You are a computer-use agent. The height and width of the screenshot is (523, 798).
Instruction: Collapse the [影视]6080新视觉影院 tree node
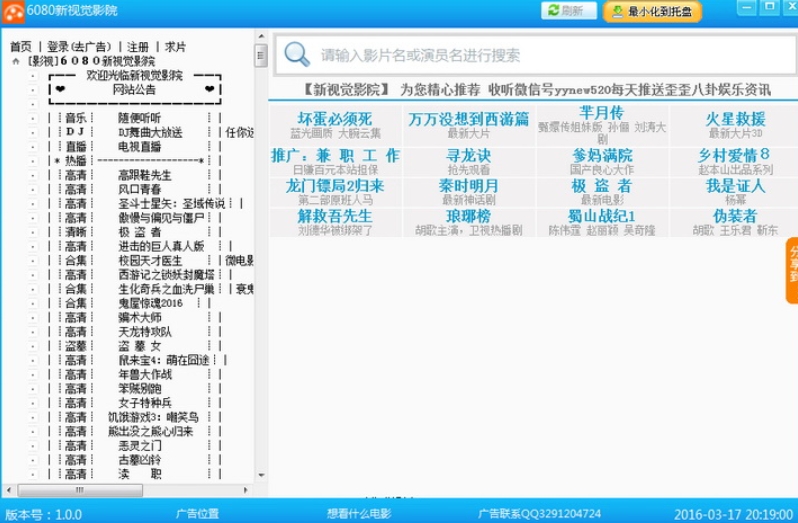tap(16, 61)
